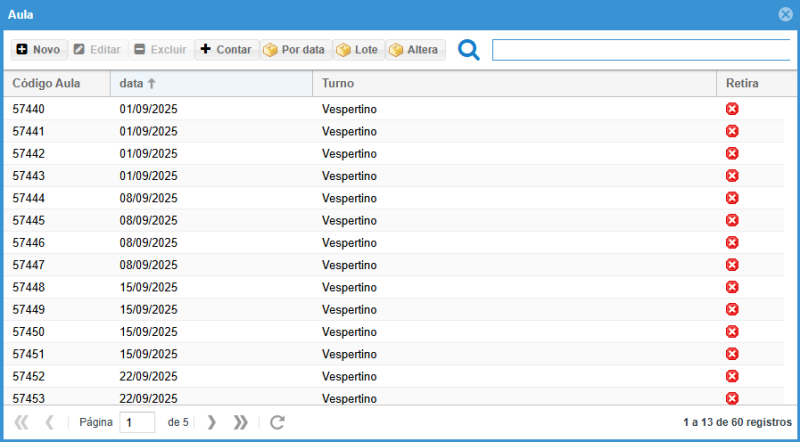Click the Retira column header
This screenshot has height=442, width=800.
pos(742,84)
